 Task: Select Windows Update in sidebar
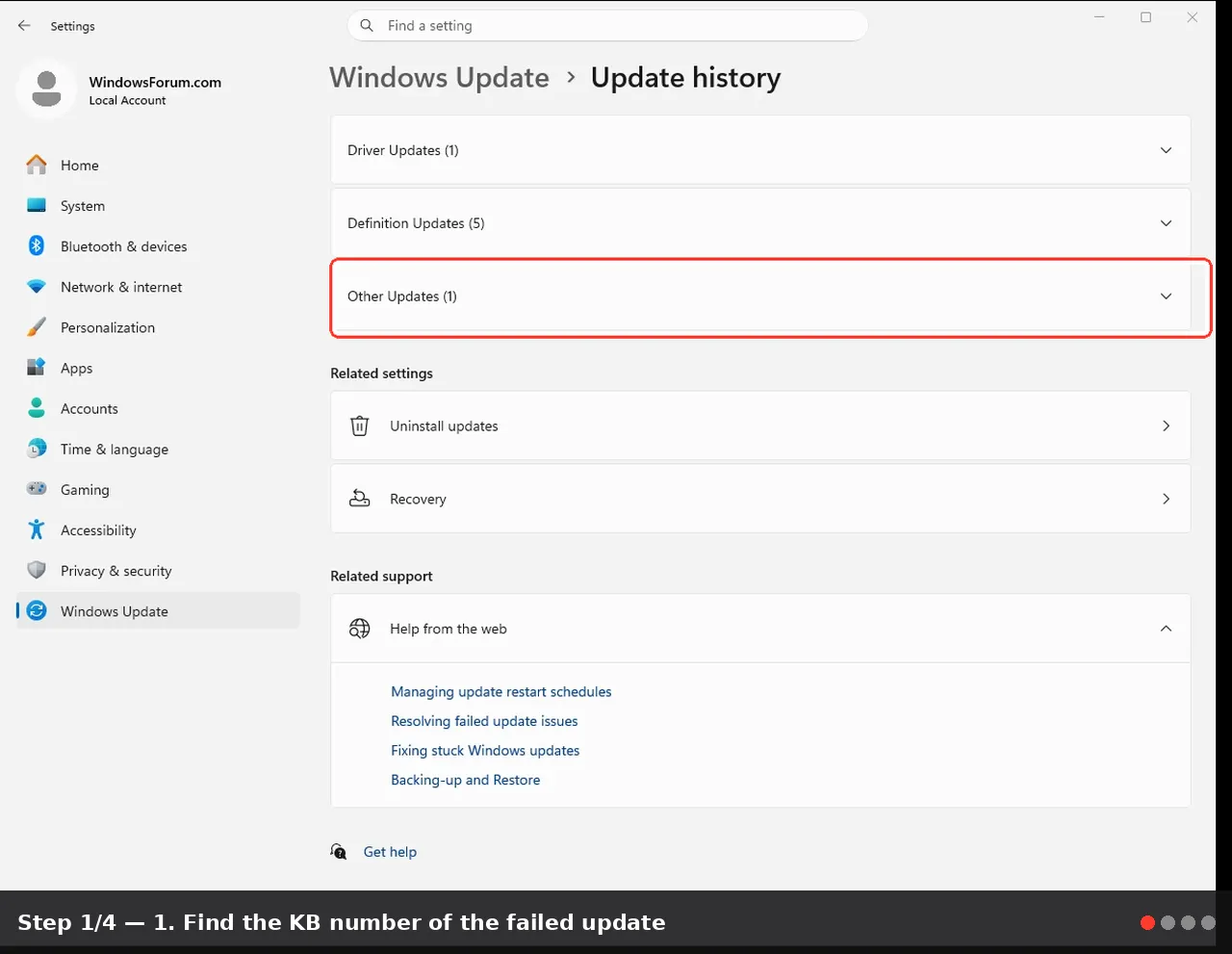click(158, 610)
